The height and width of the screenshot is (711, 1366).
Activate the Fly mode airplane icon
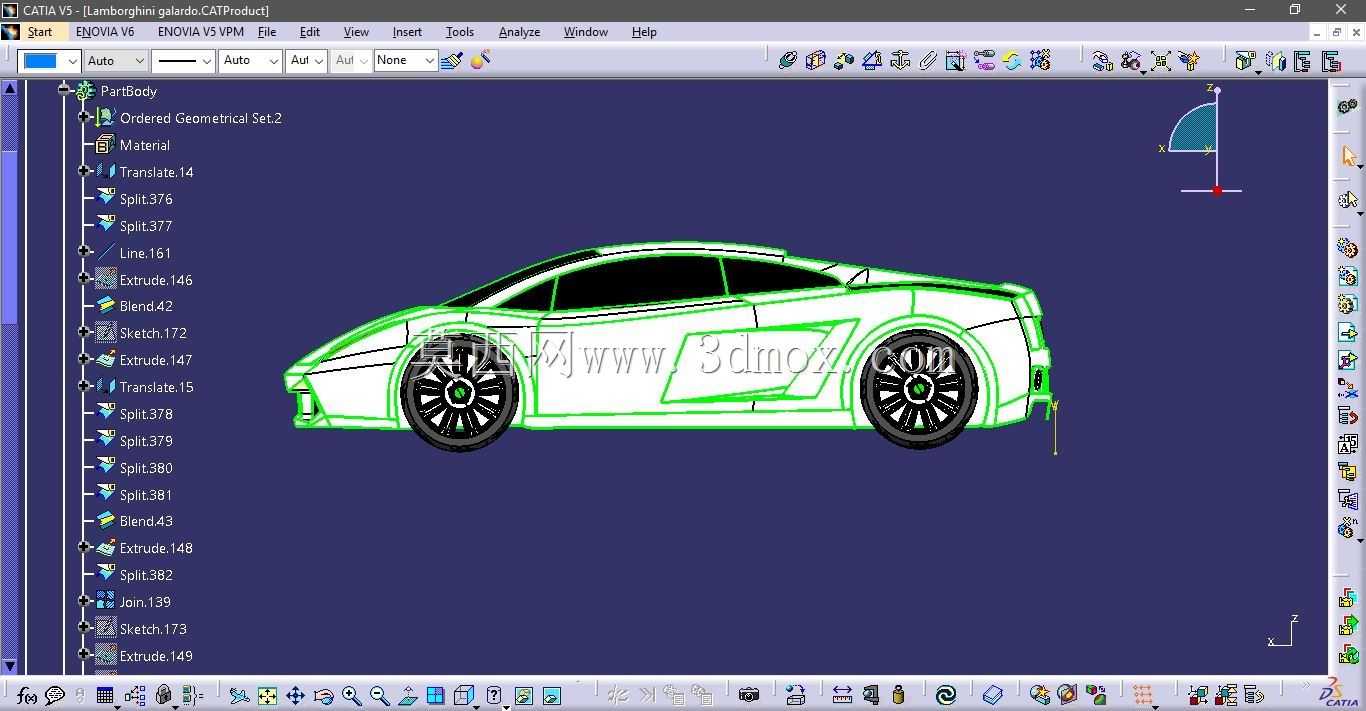click(x=239, y=695)
